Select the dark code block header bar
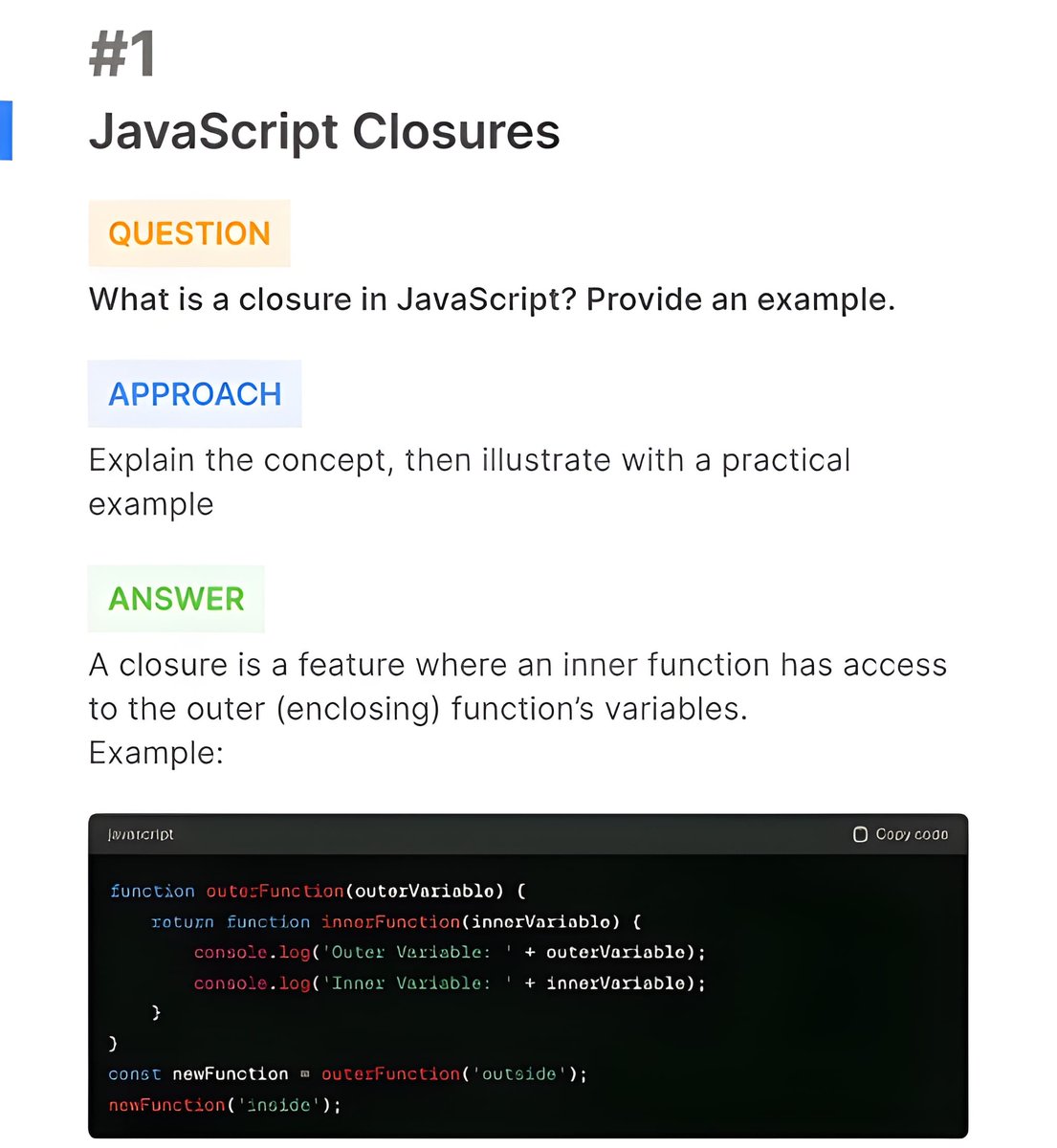Image resolution: width=1057 pixels, height=1148 pixels. 528,834
